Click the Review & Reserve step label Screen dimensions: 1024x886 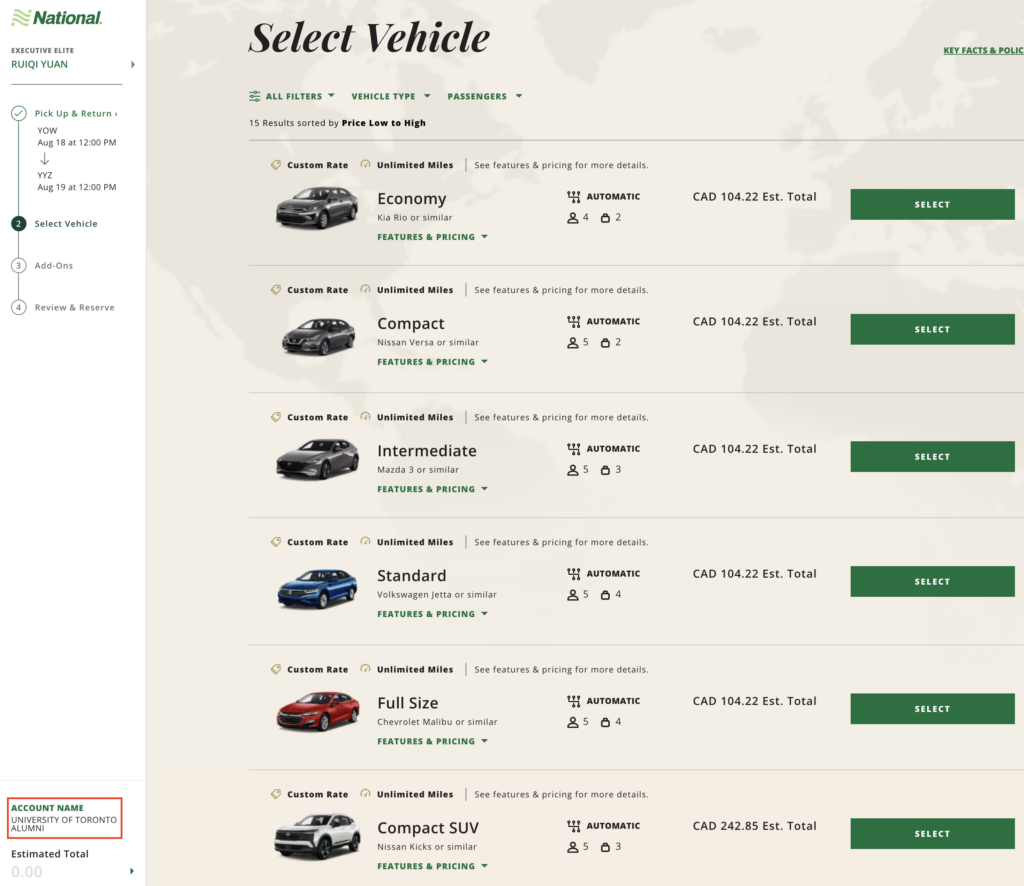tap(74, 308)
